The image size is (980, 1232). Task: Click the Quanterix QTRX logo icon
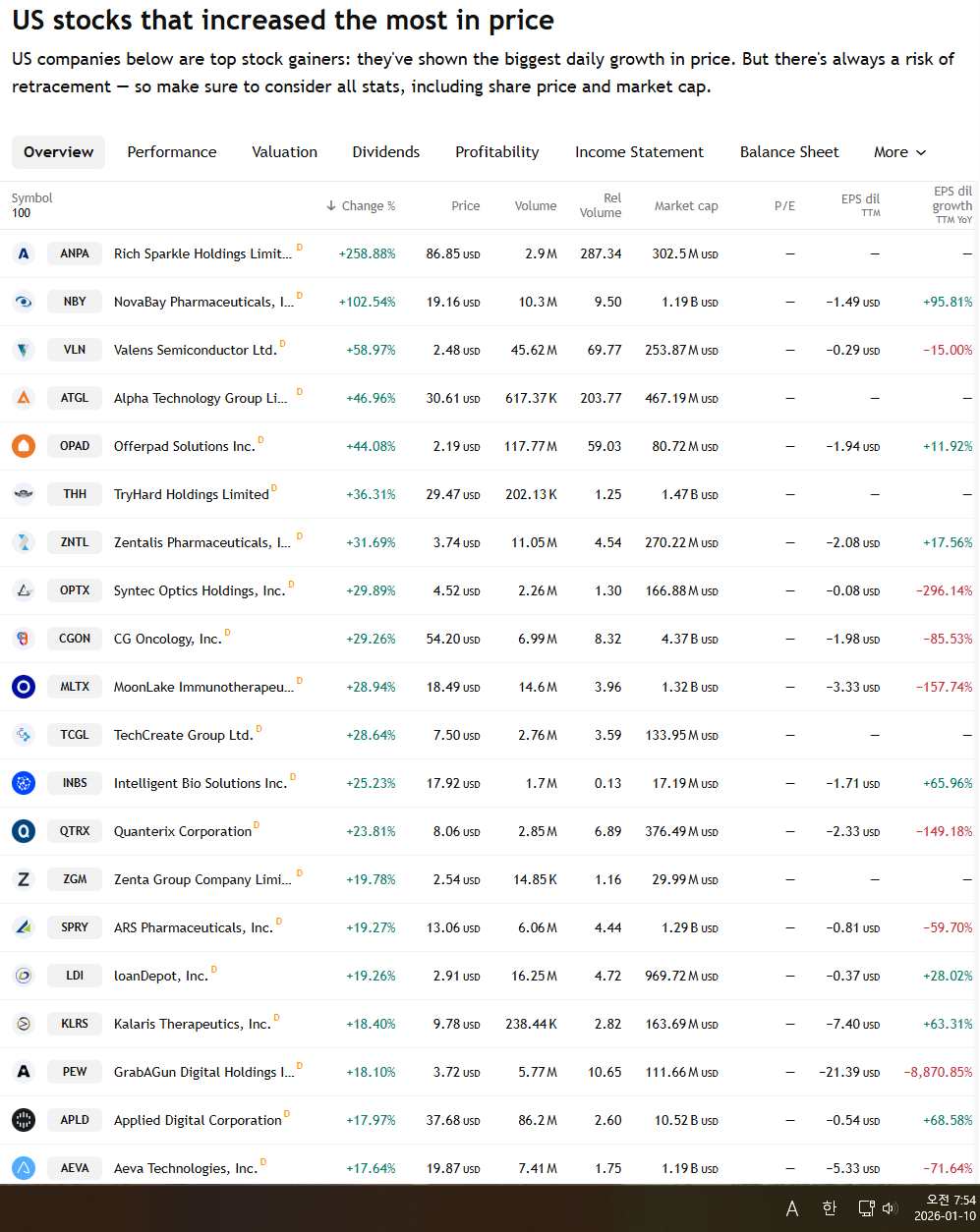coord(24,831)
